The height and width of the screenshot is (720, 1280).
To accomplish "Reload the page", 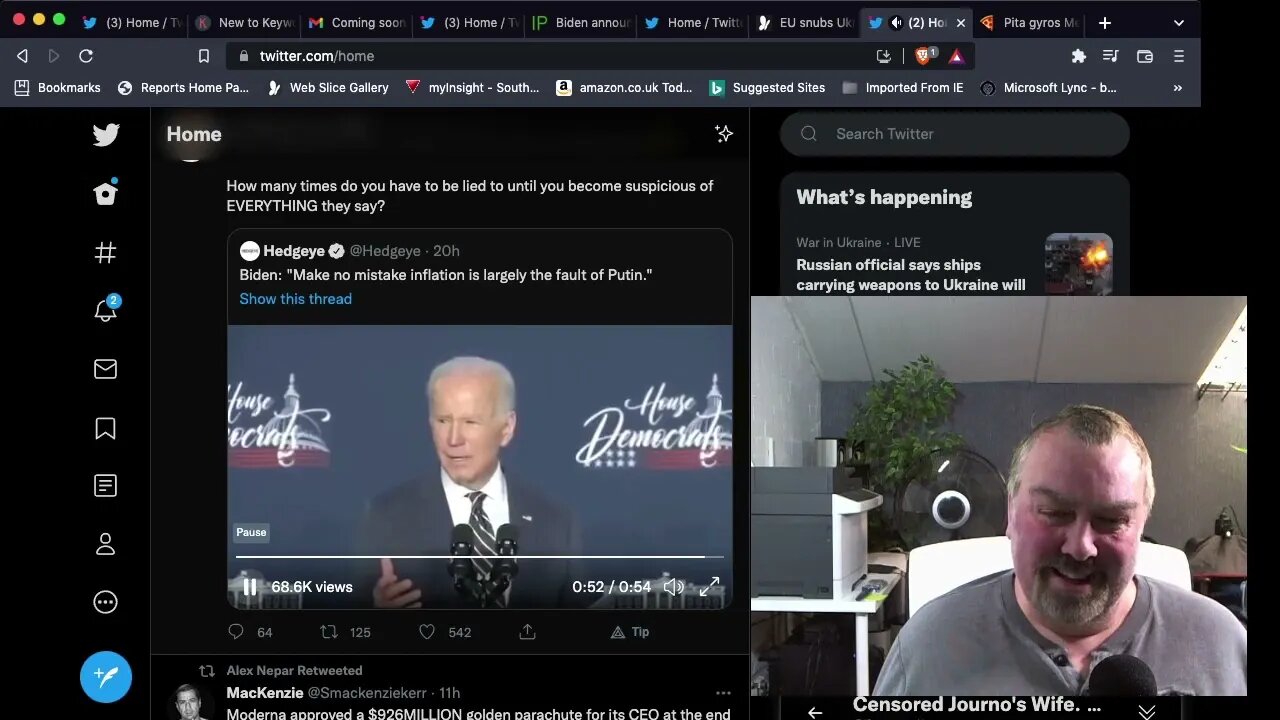I will [86, 56].
